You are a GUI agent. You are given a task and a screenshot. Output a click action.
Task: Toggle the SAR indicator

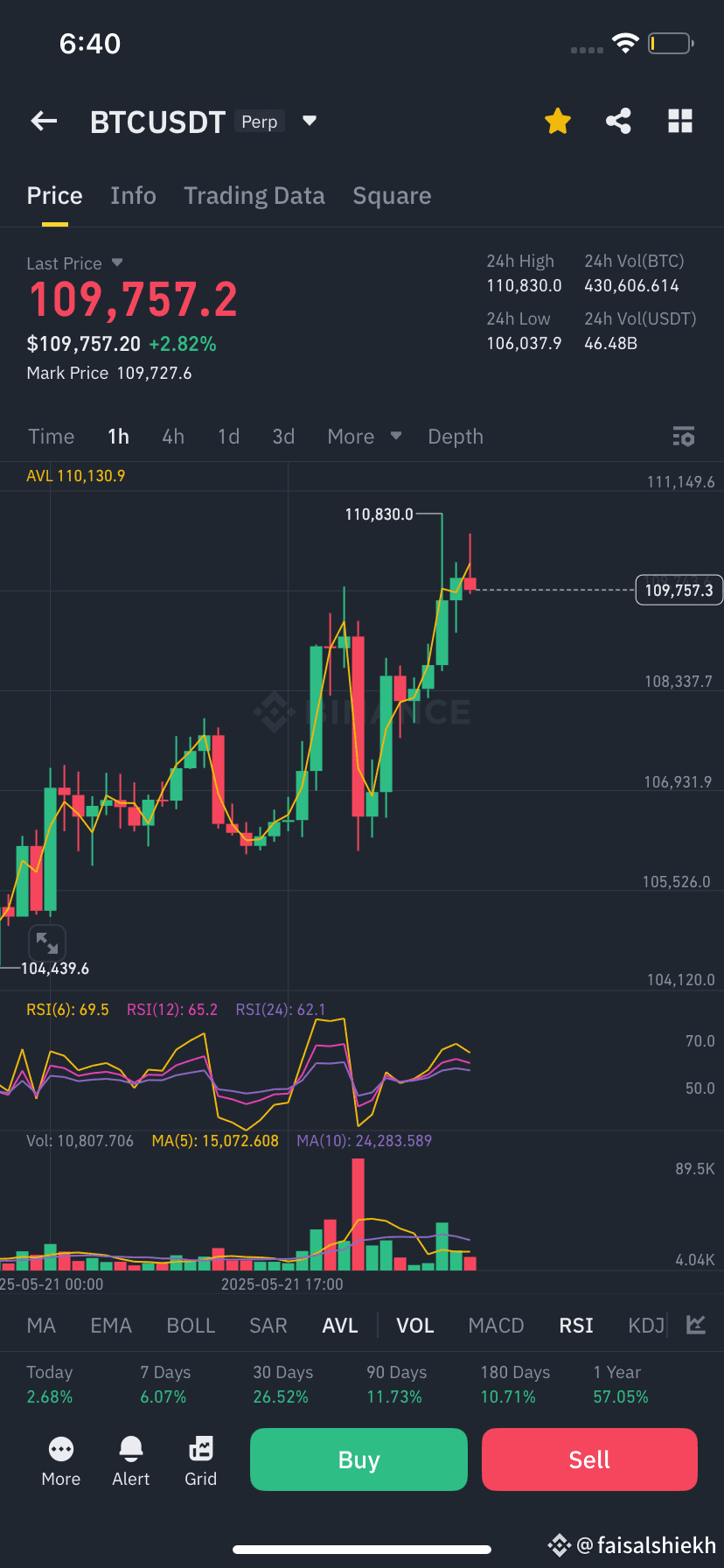[268, 1326]
